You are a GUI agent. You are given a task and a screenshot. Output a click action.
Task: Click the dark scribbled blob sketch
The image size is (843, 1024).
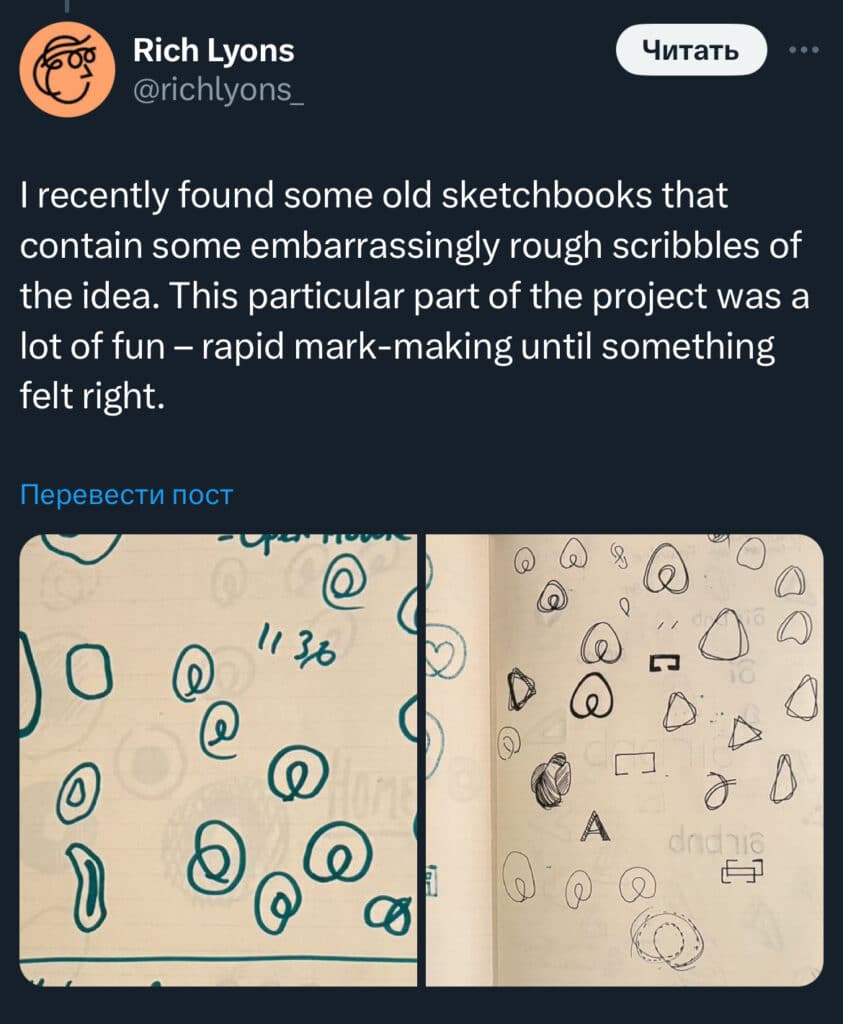coord(550,781)
